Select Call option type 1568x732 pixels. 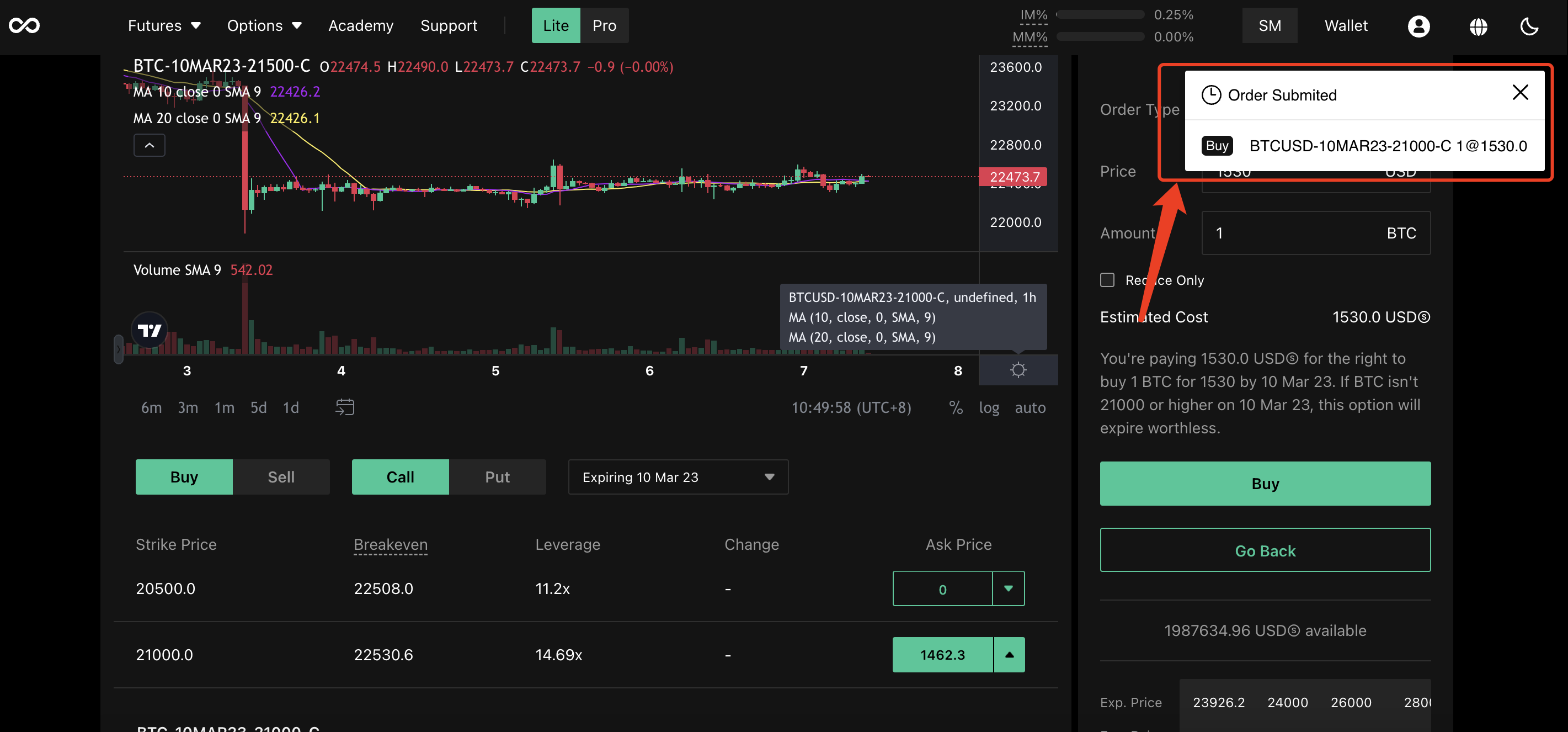coord(400,476)
